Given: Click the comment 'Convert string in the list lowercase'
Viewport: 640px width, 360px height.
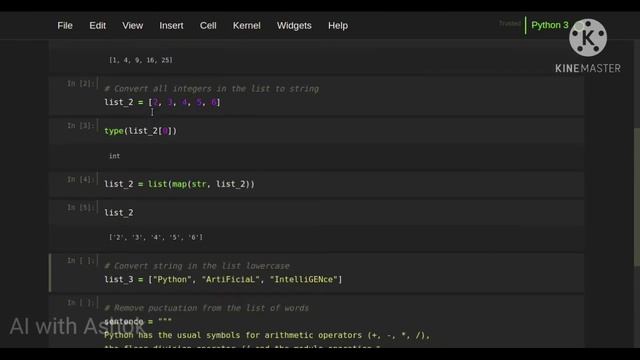Looking at the screenshot, I should 197,266.
